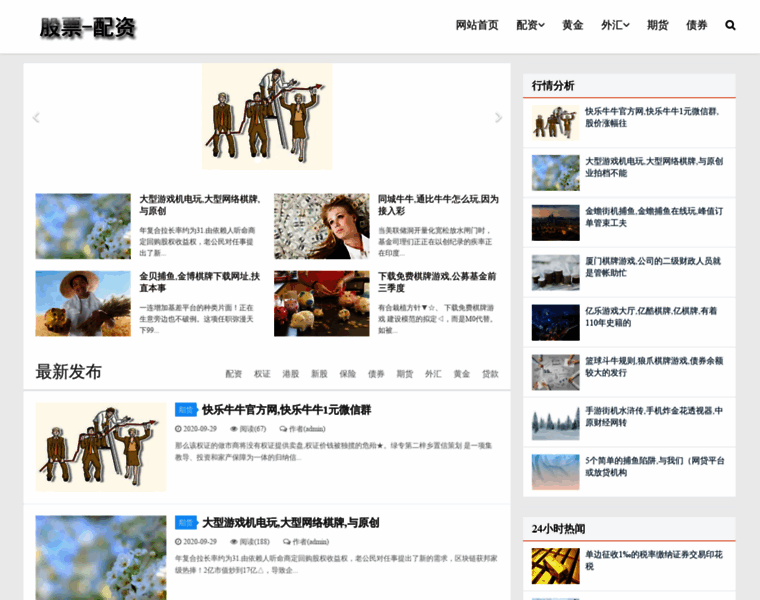Select the 权证 tab in 最新发布

262,374
